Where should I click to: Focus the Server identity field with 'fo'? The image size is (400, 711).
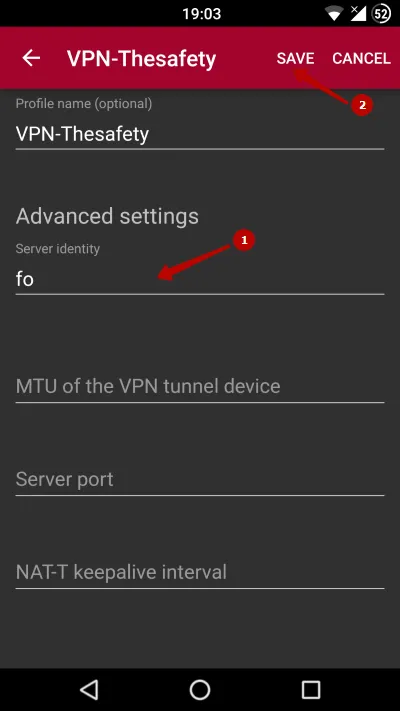pos(200,279)
